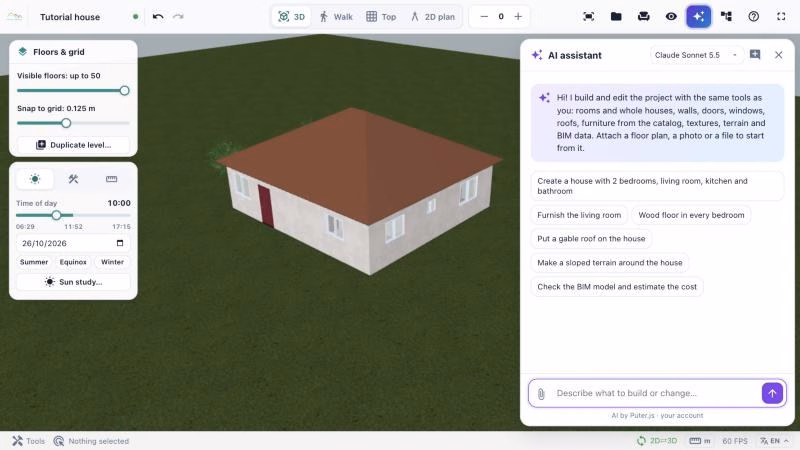This screenshot has width=800, height=450.
Task: Click the green saved status dot
Action: tap(135, 16)
